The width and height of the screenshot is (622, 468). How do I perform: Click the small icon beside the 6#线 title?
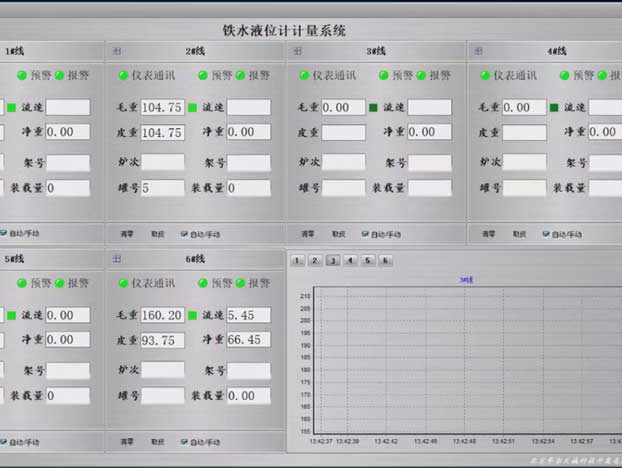[116, 259]
